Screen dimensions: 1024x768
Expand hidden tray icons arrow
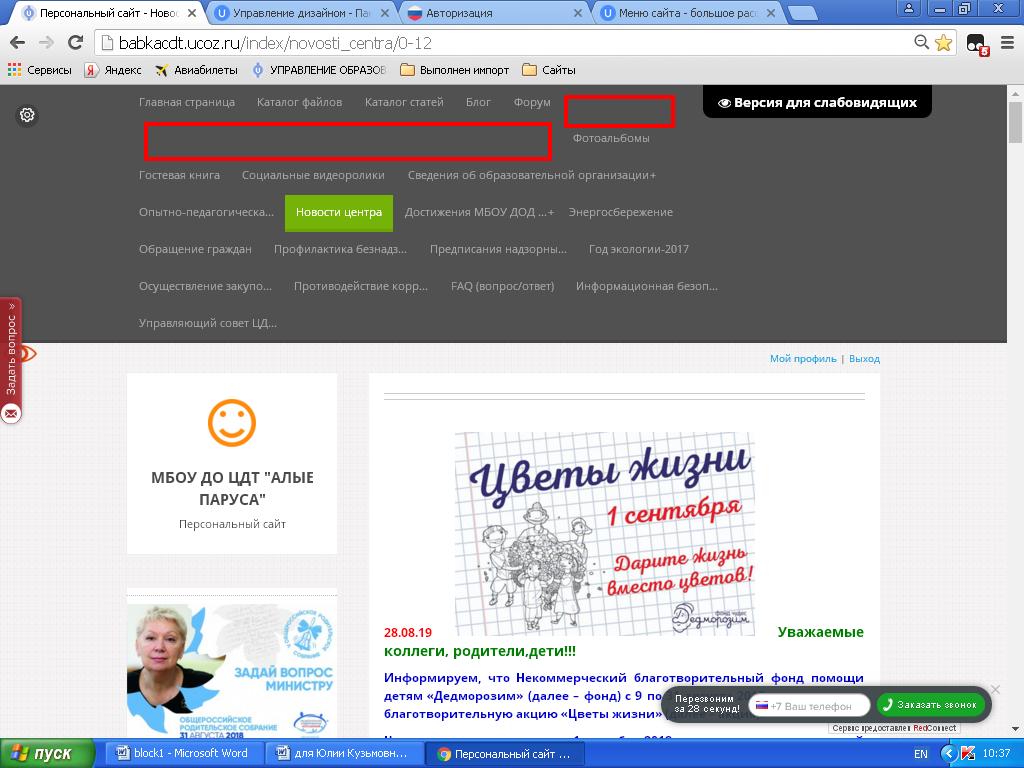pos(949,754)
